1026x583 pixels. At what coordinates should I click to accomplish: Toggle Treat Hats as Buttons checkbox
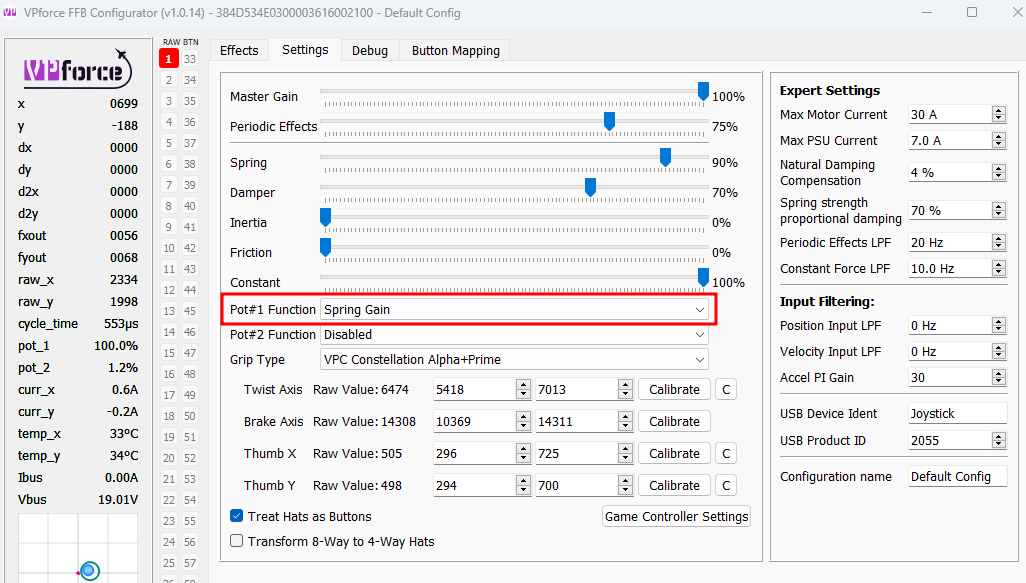tap(237, 516)
